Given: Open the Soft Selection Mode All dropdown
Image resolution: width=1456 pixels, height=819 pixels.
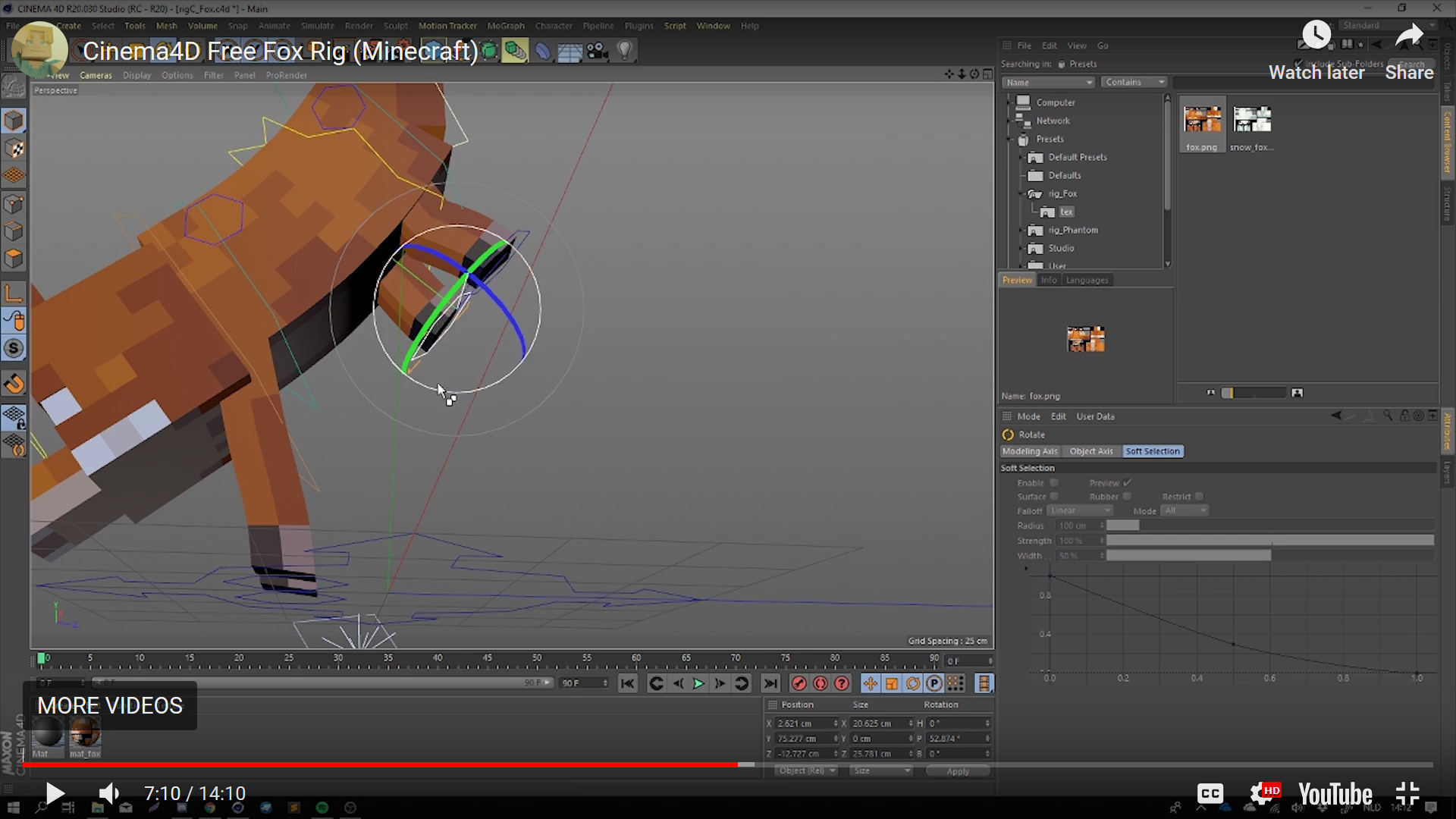Looking at the screenshot, I should [x=1185, y=511].
